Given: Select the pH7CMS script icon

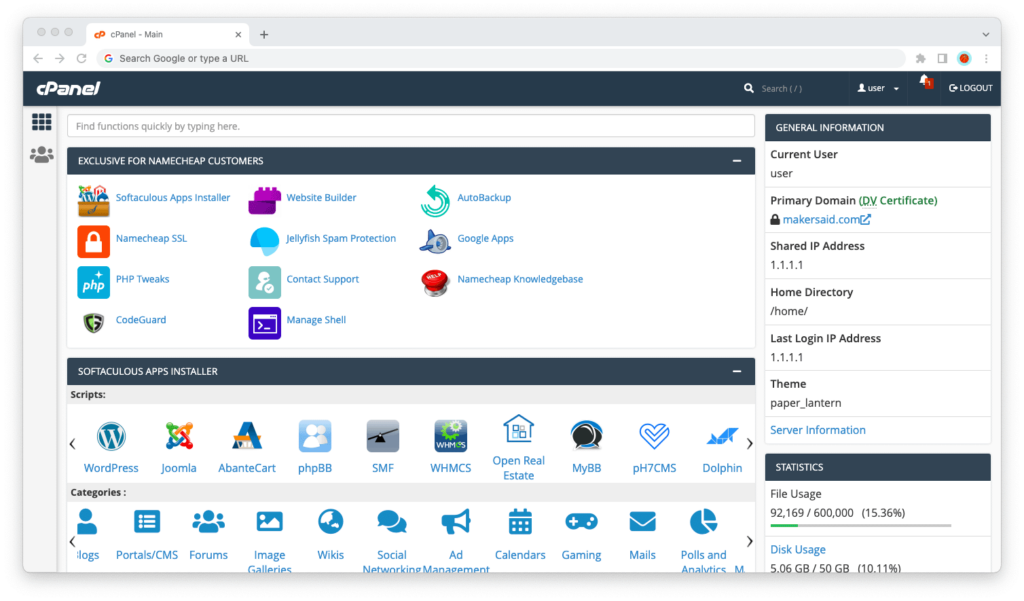Looking at the screenshot, I should coord(654,436).
